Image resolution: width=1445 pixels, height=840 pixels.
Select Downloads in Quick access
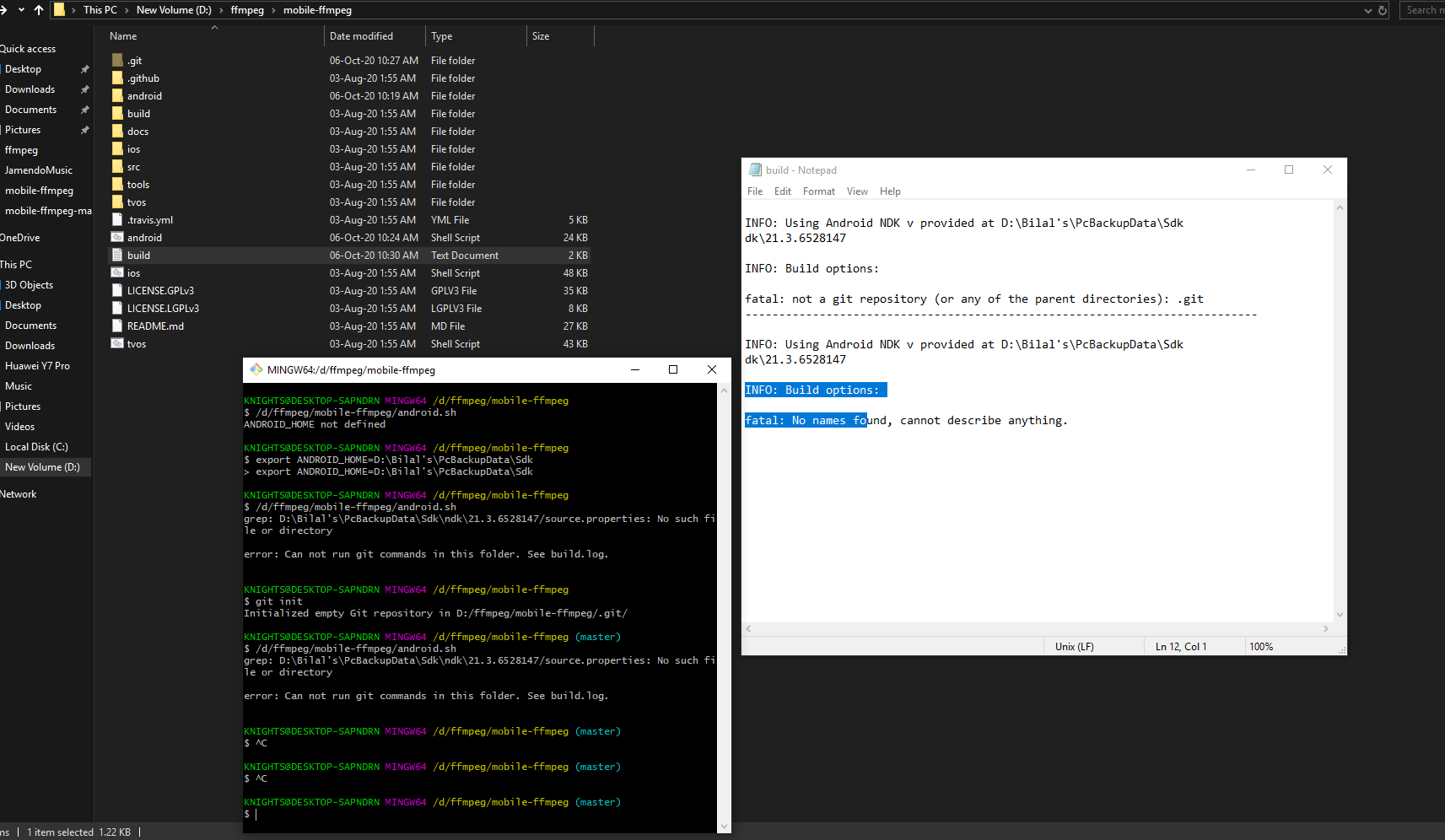[x=30, y=89]
